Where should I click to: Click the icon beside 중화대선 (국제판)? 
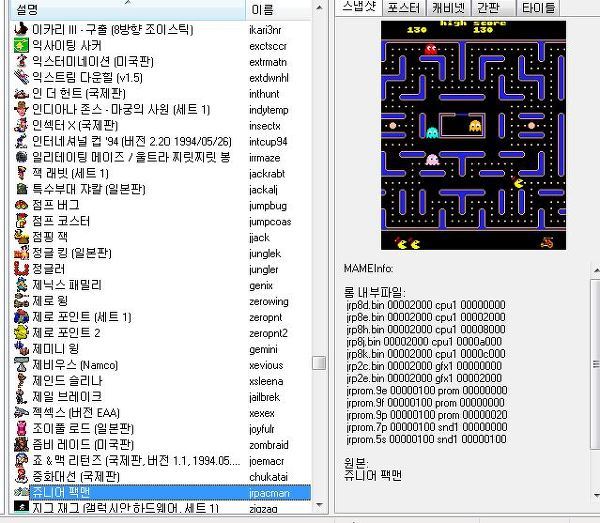(x=21, y=477)
